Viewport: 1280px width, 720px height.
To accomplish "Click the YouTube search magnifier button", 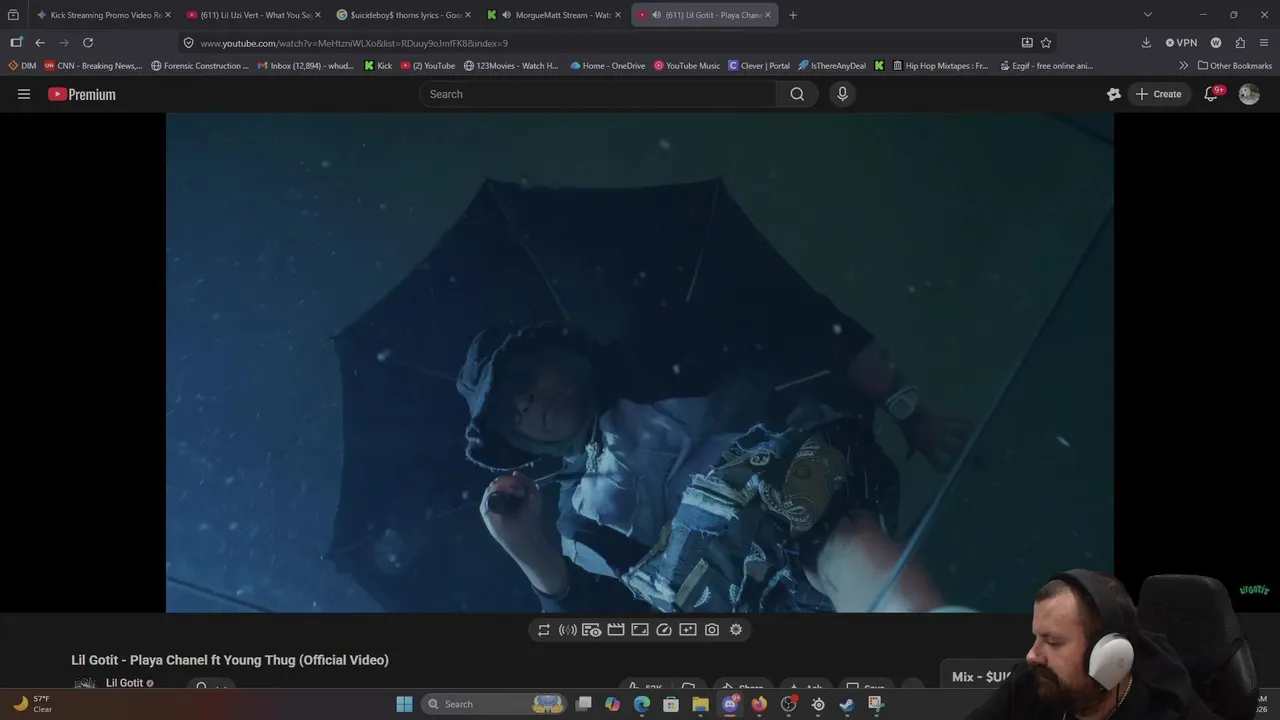I will coord(797,94).
